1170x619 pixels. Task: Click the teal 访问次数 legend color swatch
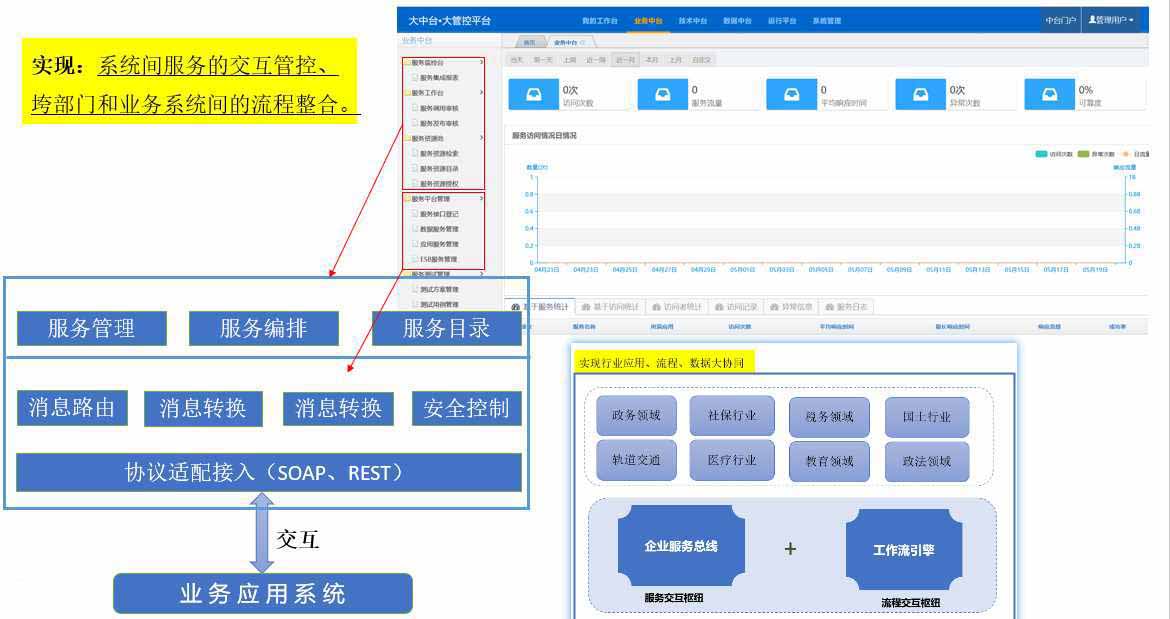tap(1041, 154)
